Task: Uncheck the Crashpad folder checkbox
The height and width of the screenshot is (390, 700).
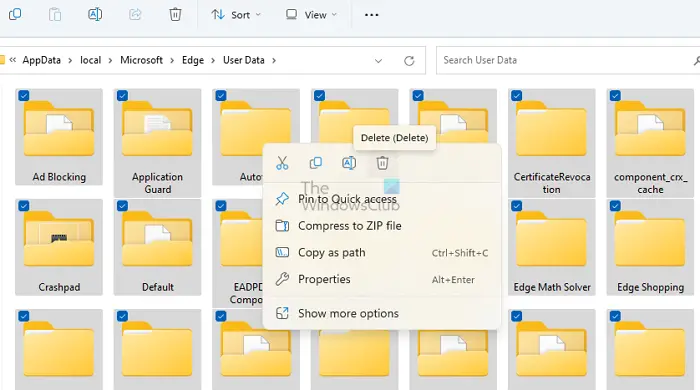Action: tap(24, 206)
